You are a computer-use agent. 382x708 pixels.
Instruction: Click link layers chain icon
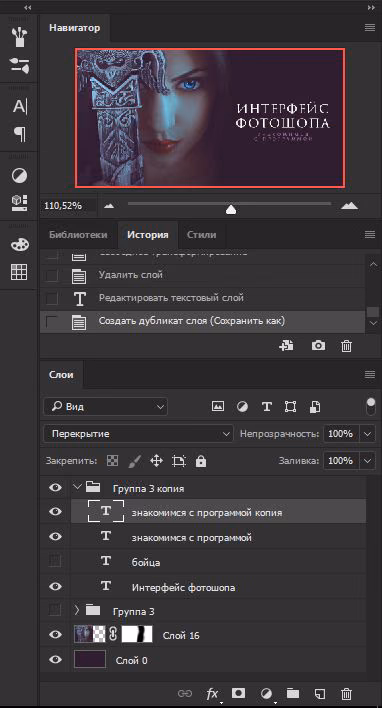pyautogui.click(x=184, y=693)
